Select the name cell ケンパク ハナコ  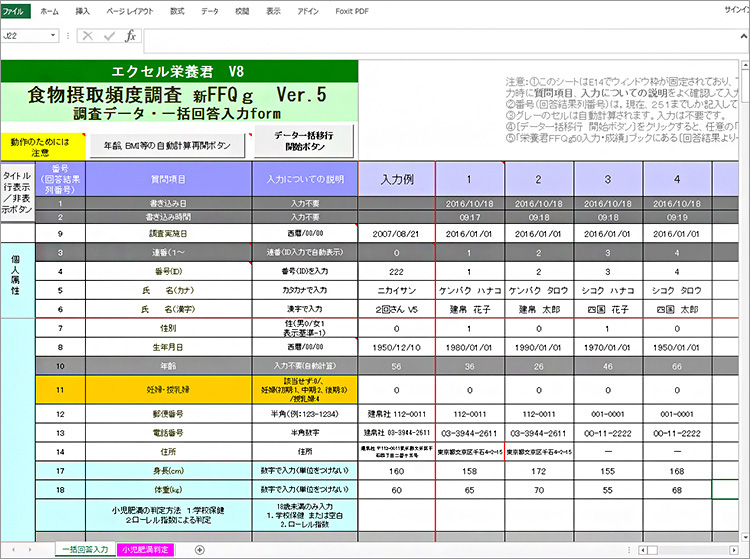(x=470, y=290)
